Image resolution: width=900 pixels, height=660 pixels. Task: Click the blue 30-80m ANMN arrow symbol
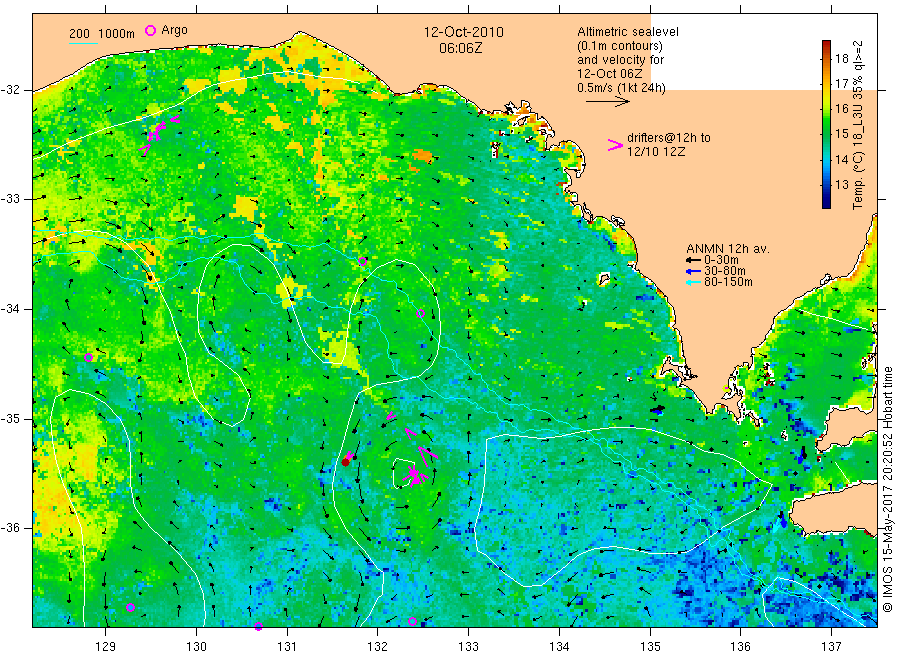pyautogui.click(x=694, y=271)
